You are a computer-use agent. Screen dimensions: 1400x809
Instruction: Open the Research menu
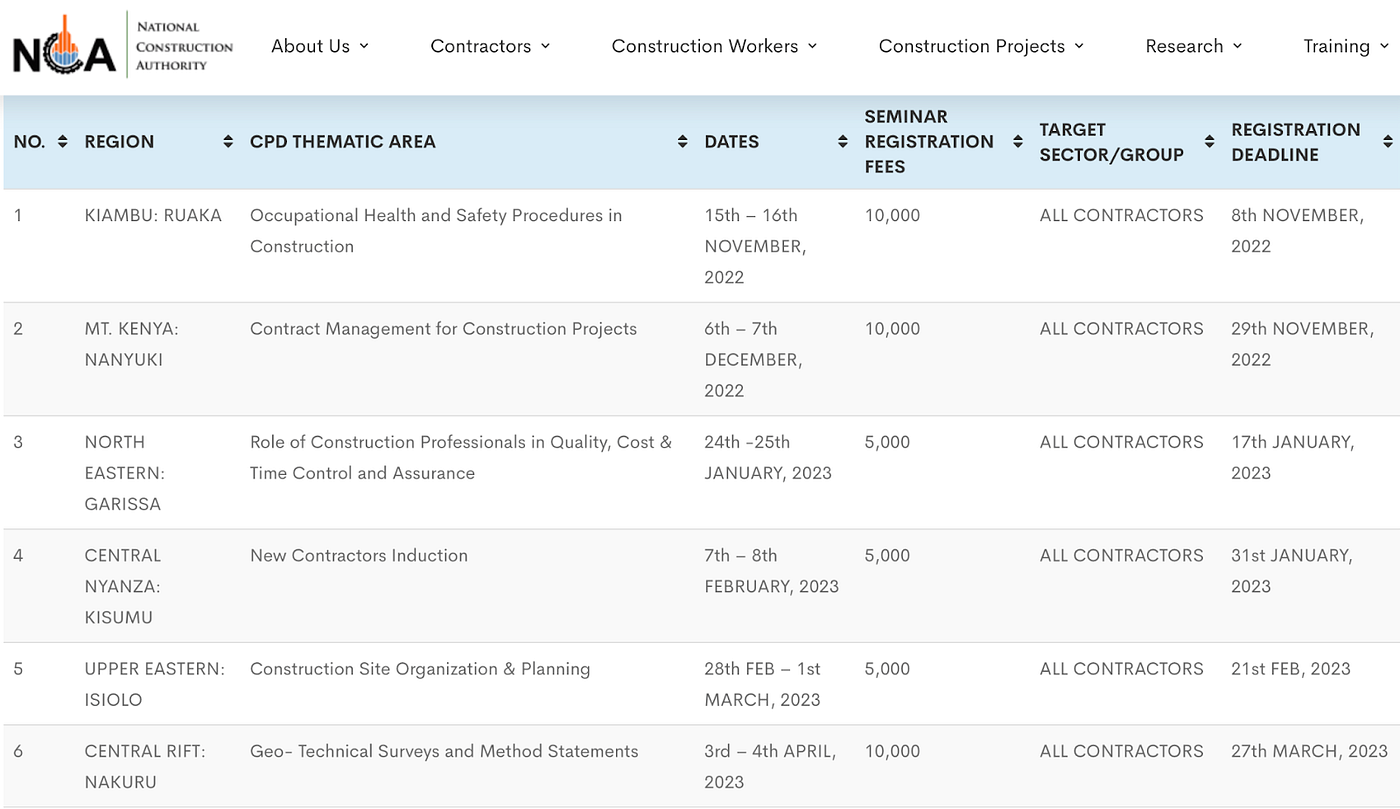coord(1194,46)
